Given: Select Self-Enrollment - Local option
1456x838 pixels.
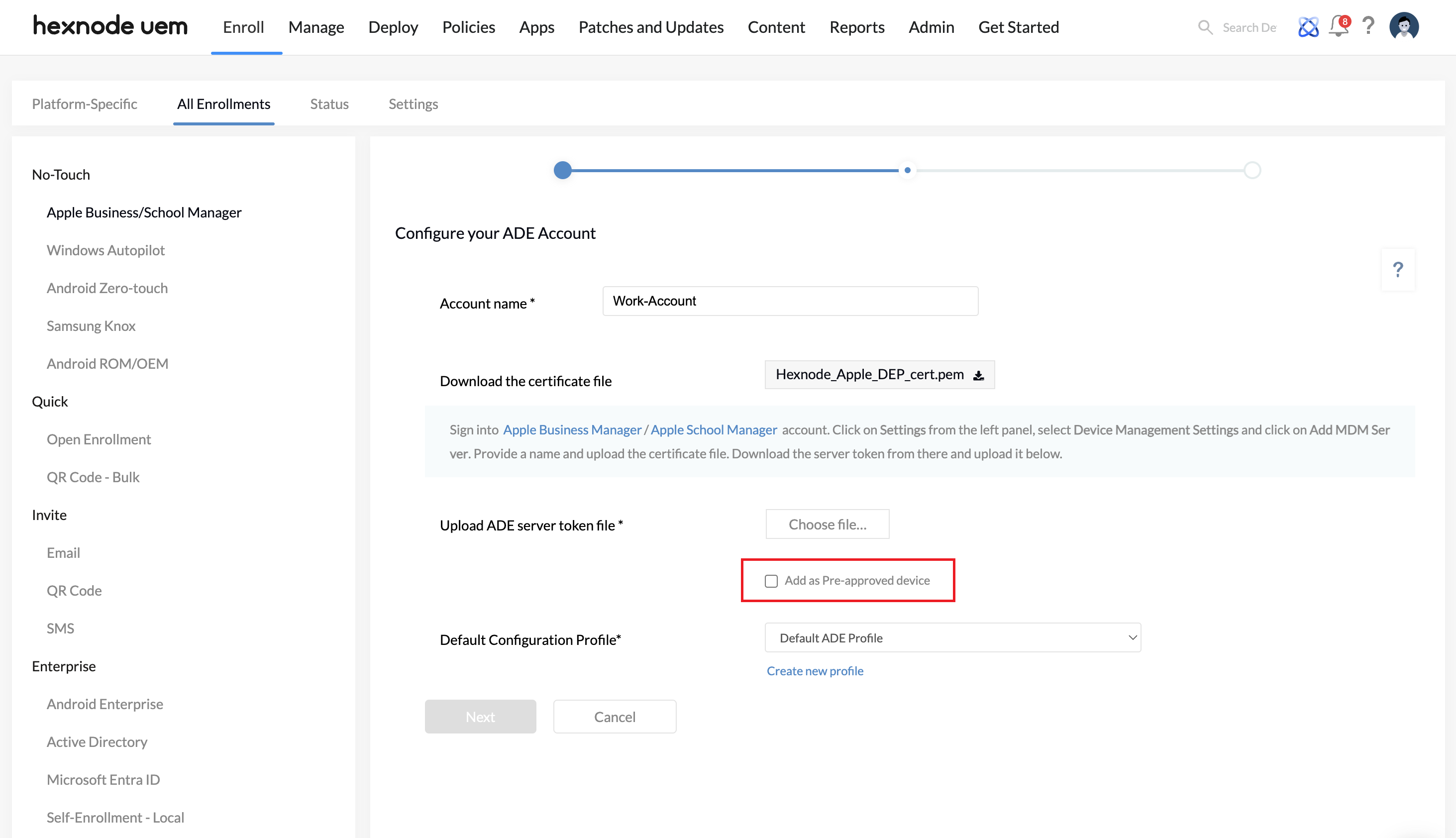Looking at the screenshot, I should 115,817.
